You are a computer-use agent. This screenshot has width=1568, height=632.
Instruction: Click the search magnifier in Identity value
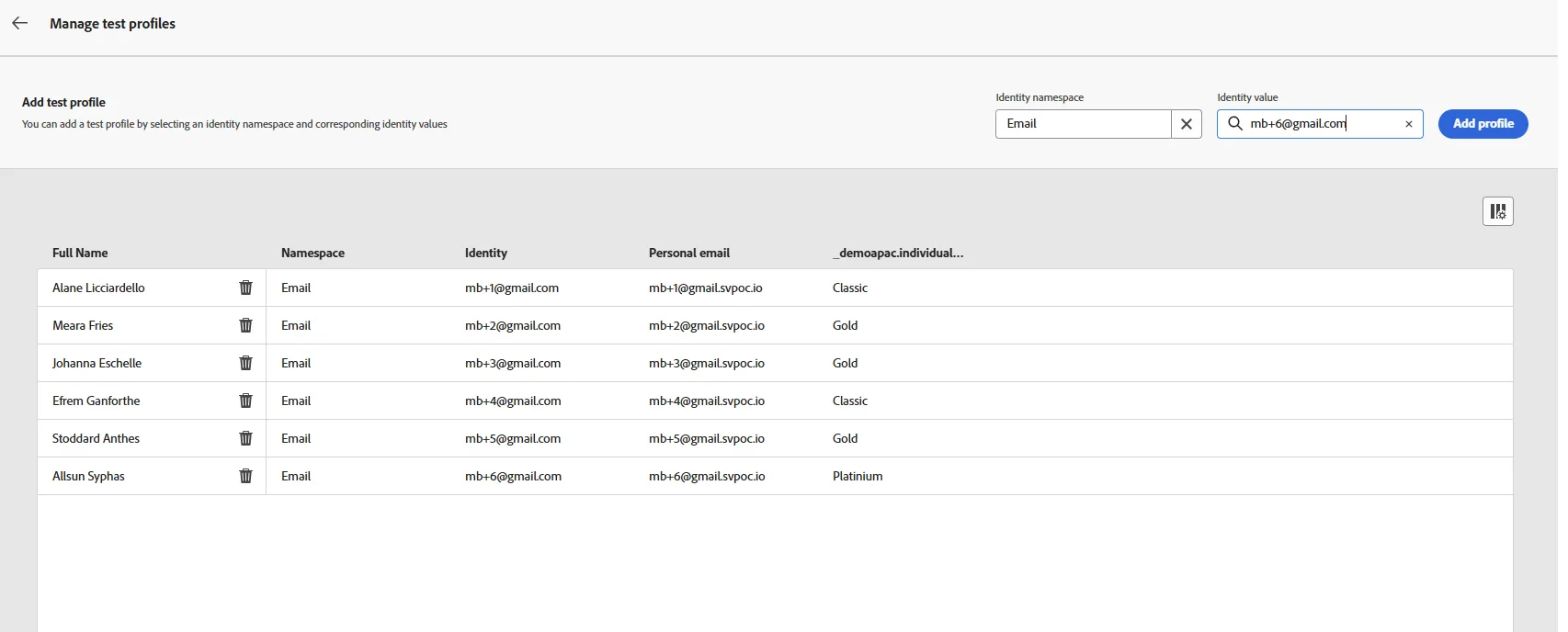pyautogui.click(x=1235, y=124)
